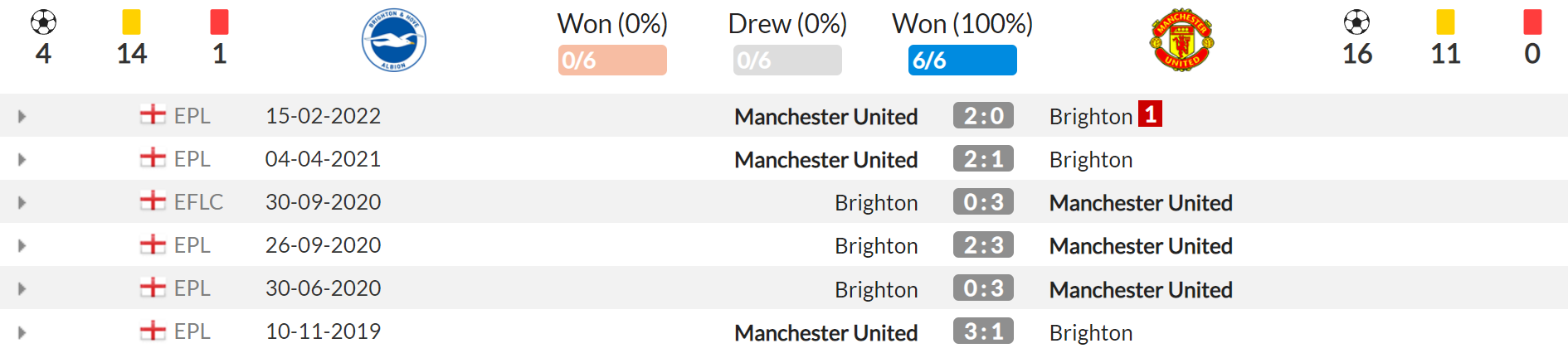The width and height of the screenshot is (1568, 353).
Task: Click the Brighton & Hove Albion club crest
Action: (393, 41)
